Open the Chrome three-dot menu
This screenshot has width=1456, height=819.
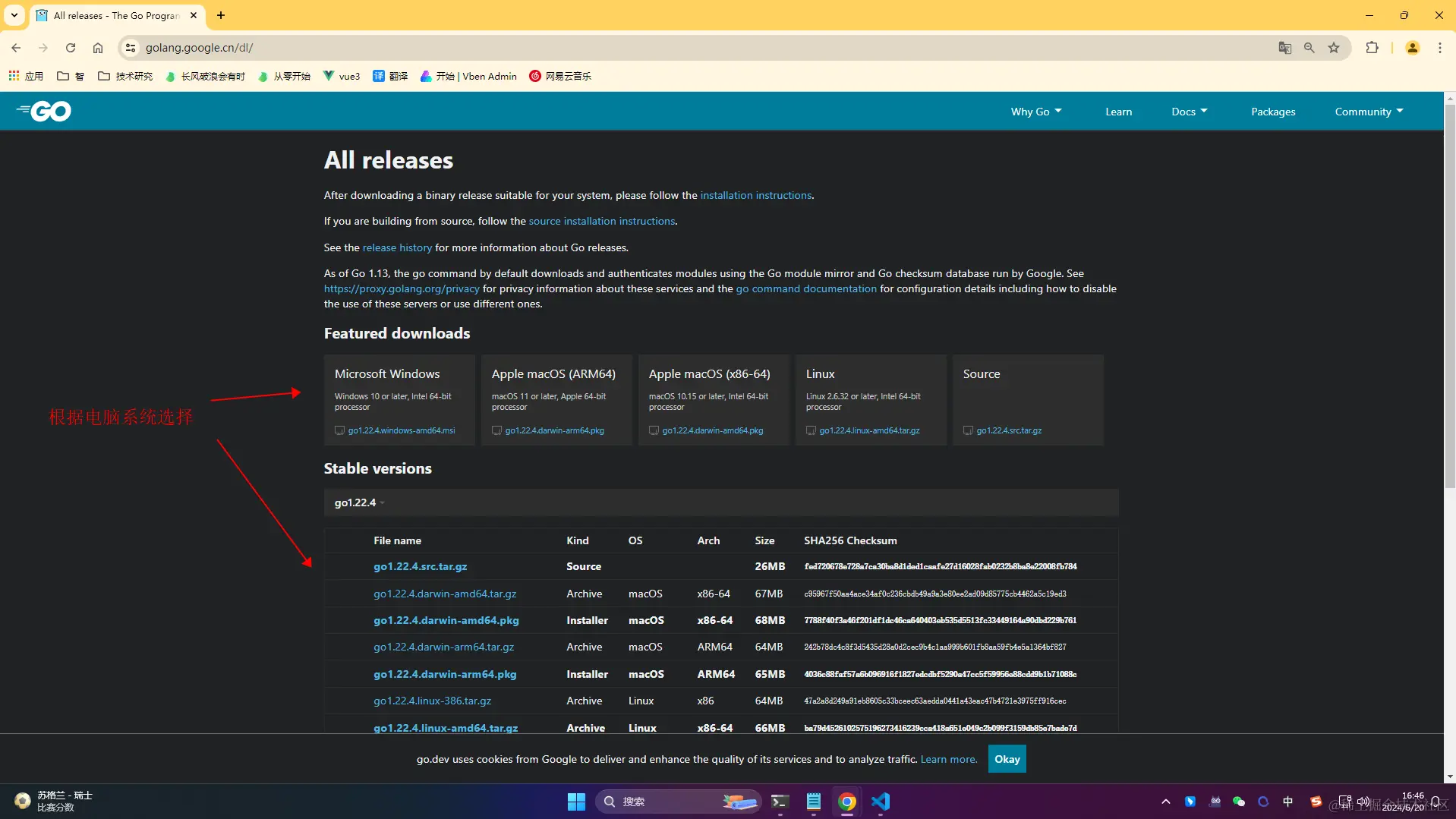click(x=1439, y=48)
